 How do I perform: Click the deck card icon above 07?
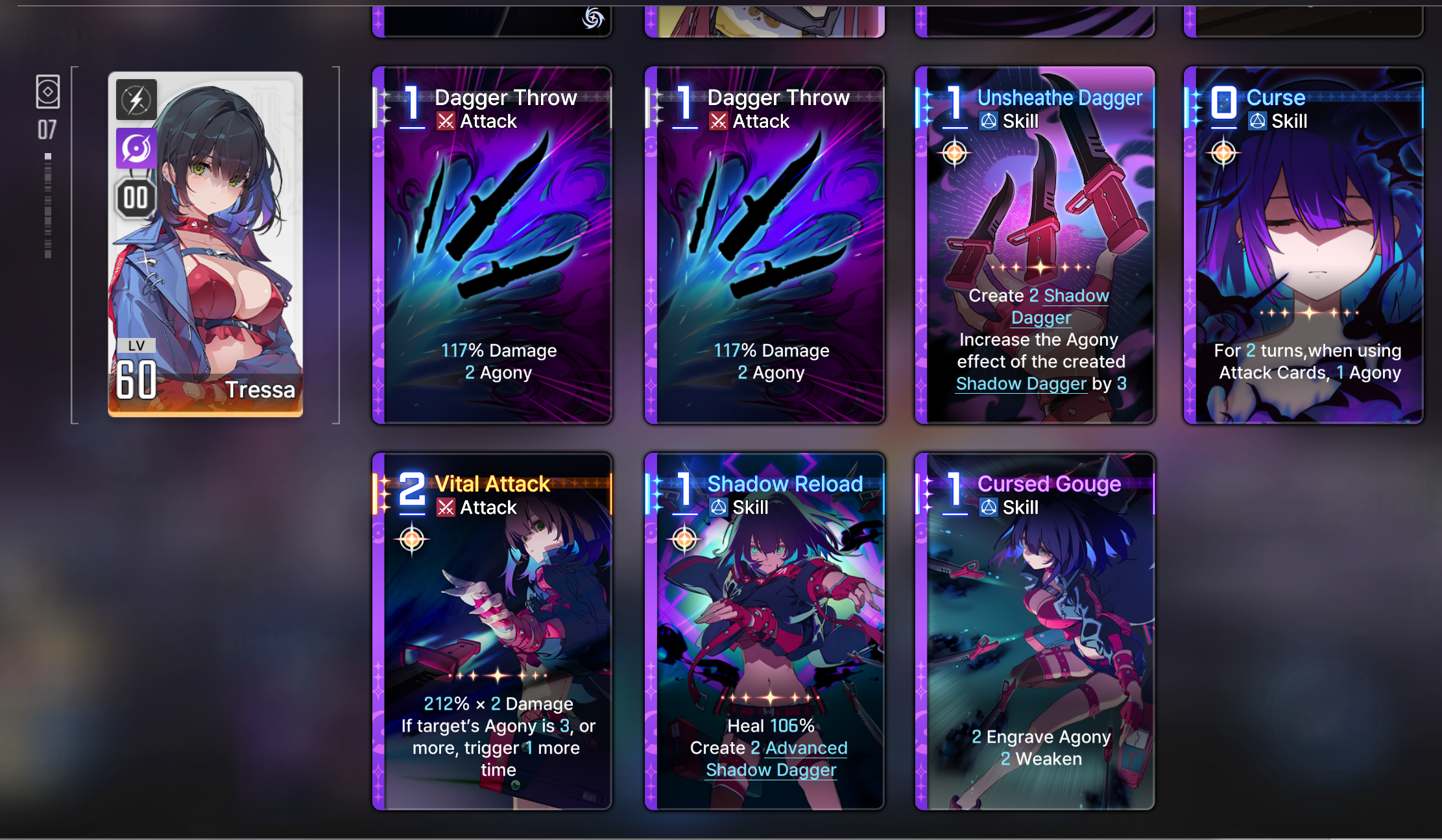coord(48,92)
